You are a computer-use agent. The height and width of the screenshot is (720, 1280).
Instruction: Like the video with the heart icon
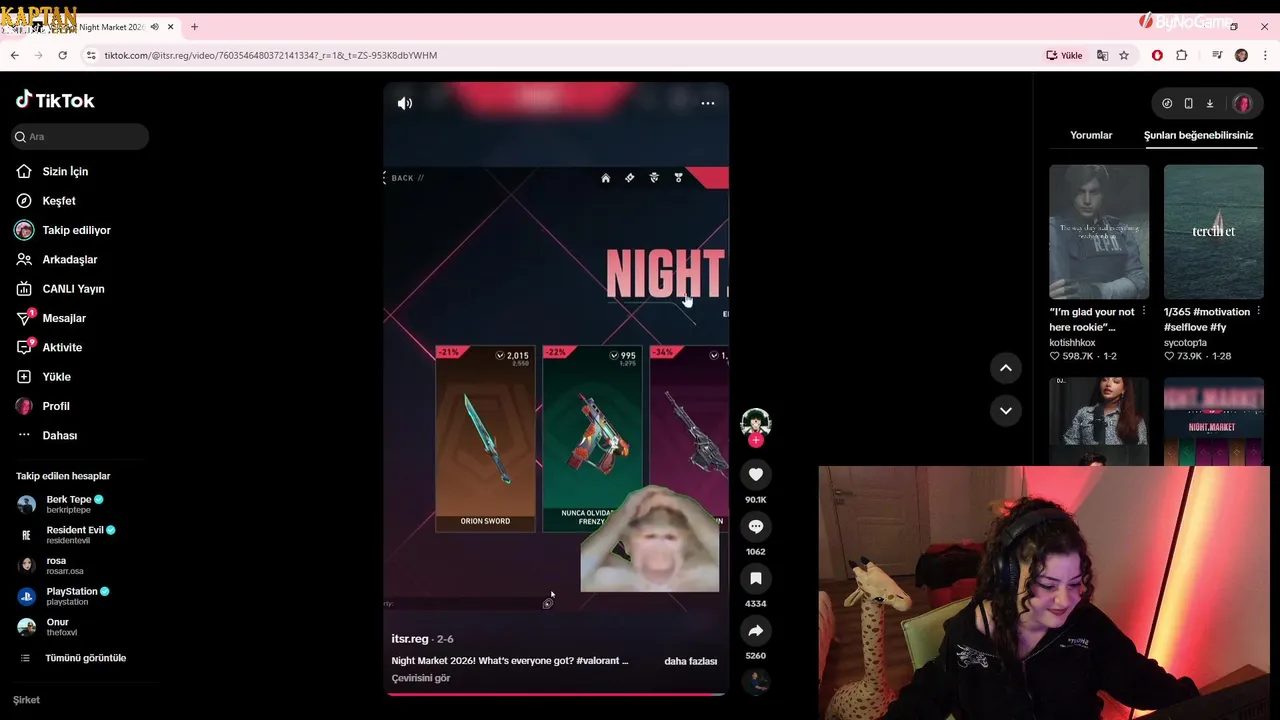(756, 475)
